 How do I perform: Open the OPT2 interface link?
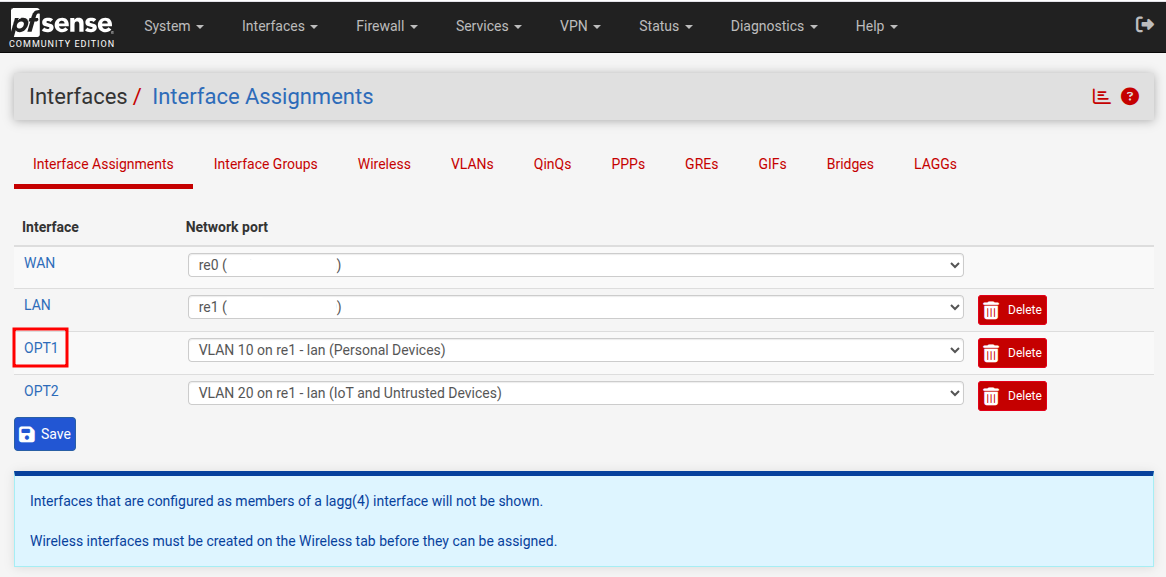click(x=41, y=390)
